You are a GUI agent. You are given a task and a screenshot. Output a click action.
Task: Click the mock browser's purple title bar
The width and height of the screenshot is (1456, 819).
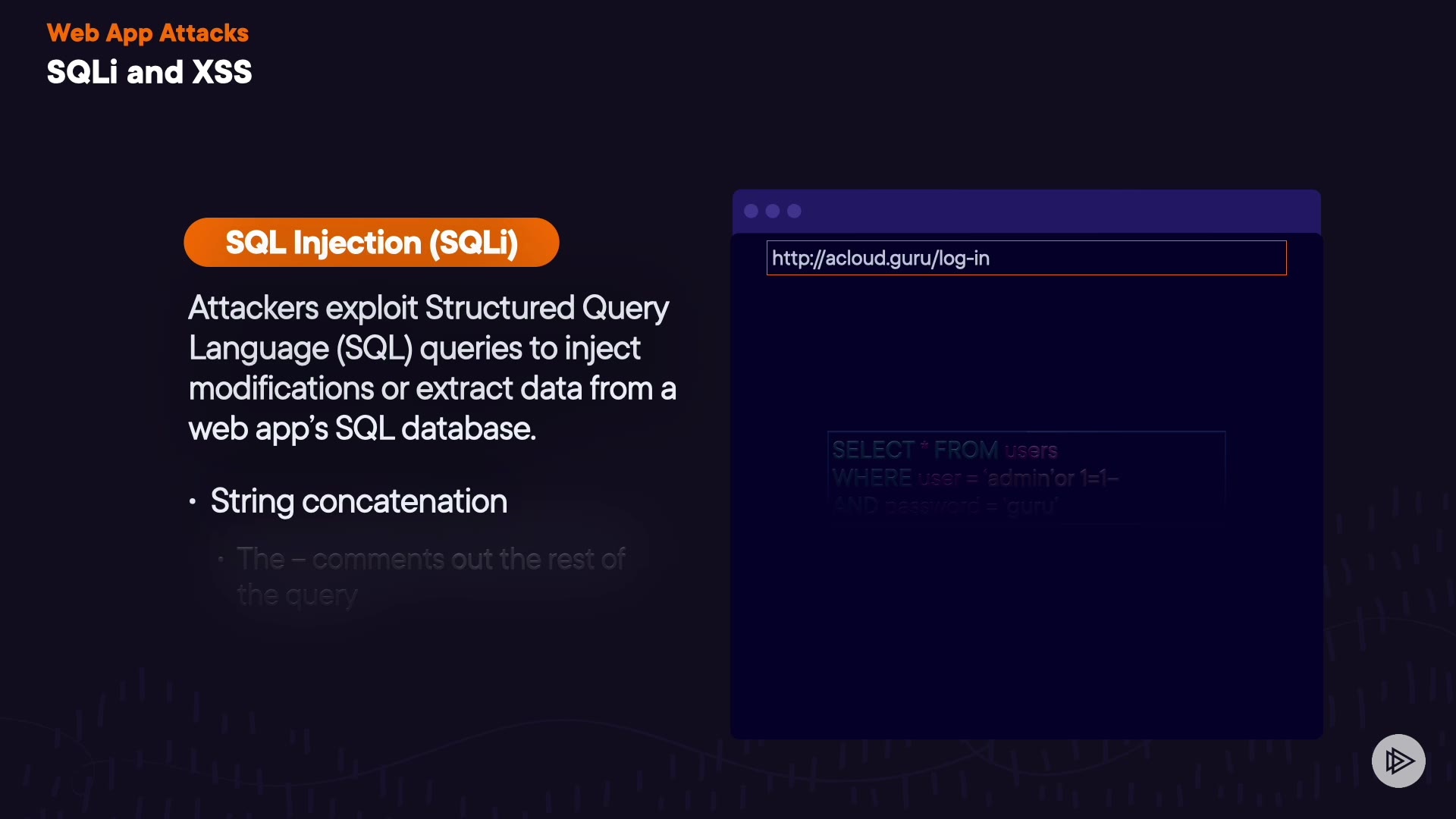tap(1062, 211)
